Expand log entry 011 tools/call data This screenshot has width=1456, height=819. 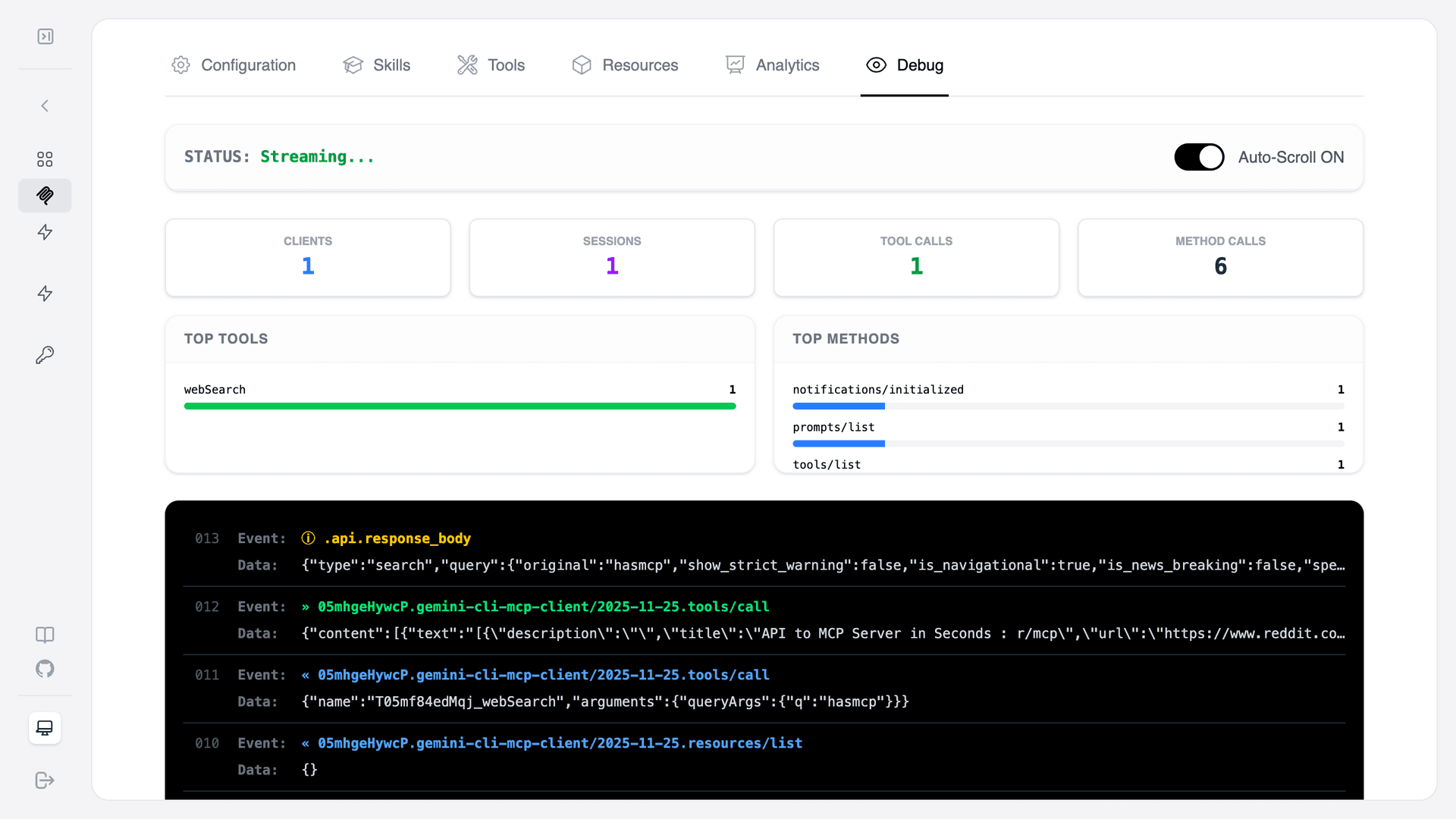604,702
